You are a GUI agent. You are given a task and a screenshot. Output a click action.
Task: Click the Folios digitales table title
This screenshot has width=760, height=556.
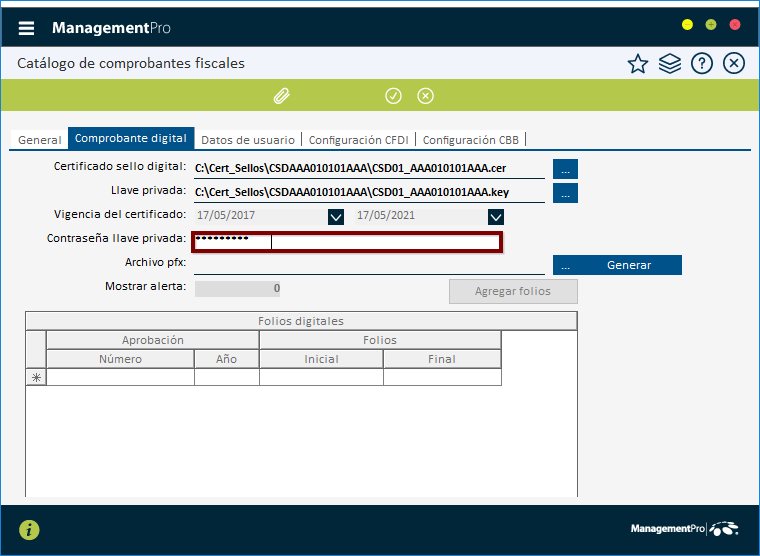coord(301,321)
